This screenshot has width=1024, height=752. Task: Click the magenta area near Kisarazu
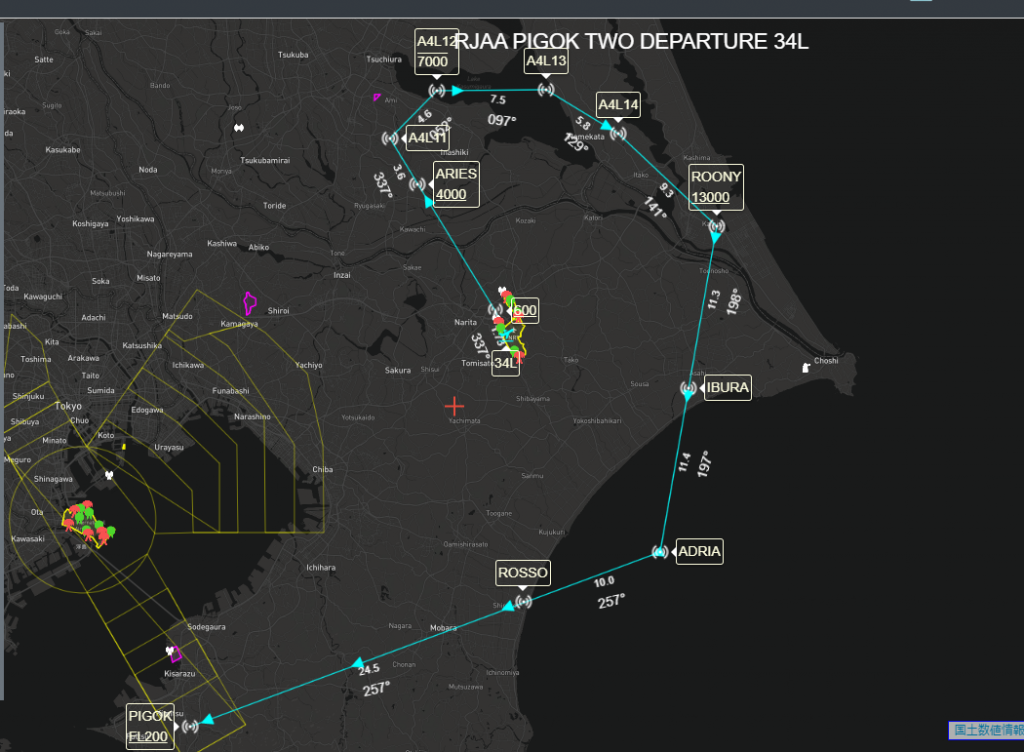pos(174,653)
